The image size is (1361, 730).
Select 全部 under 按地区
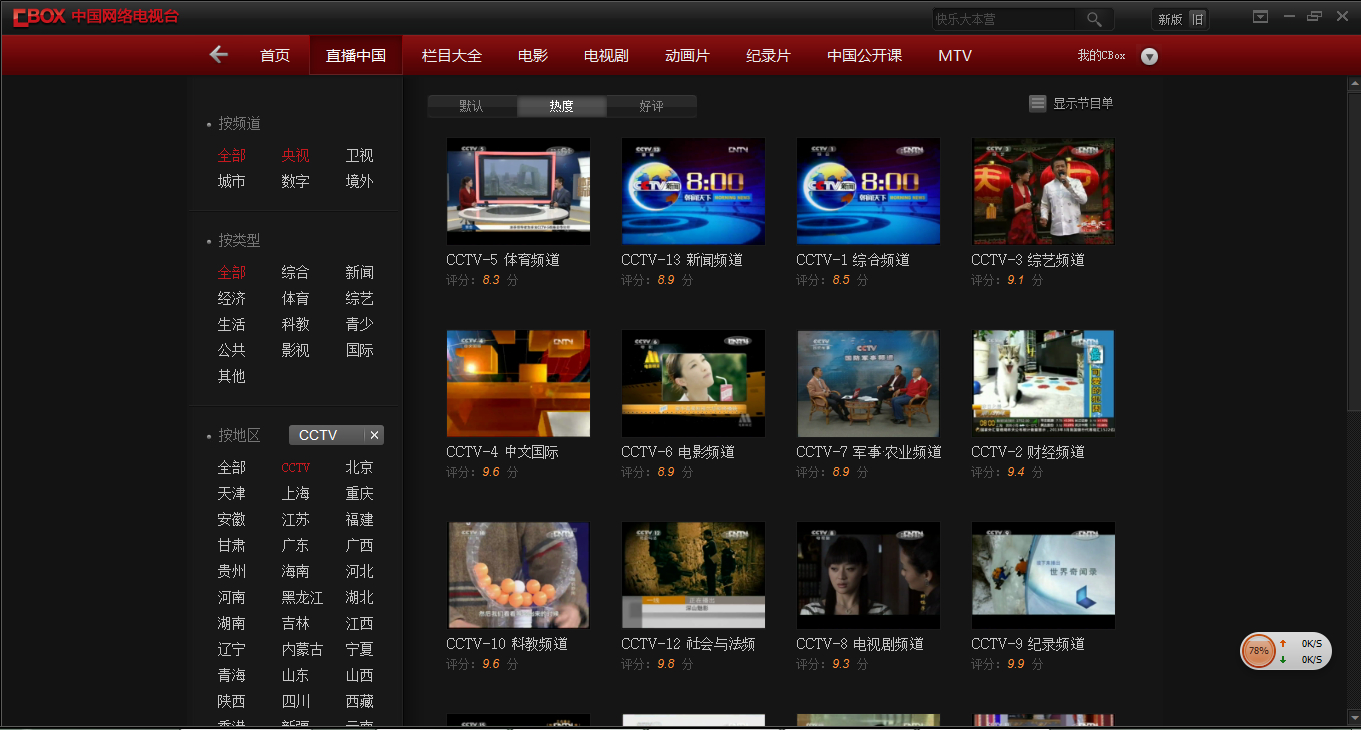tap(231, 467)
